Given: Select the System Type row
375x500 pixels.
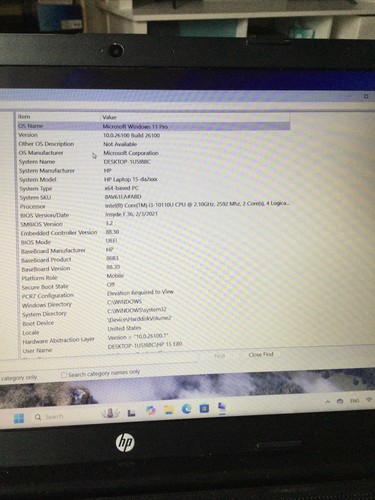Looking at the screenshot, I should tap(36, 189).
